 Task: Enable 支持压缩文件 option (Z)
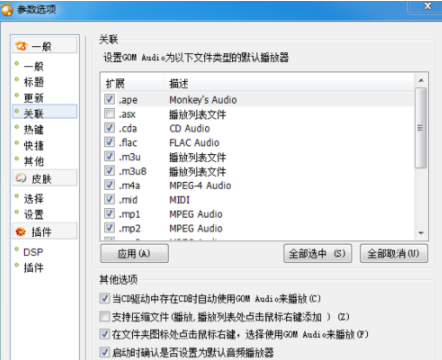click(105, 316)
